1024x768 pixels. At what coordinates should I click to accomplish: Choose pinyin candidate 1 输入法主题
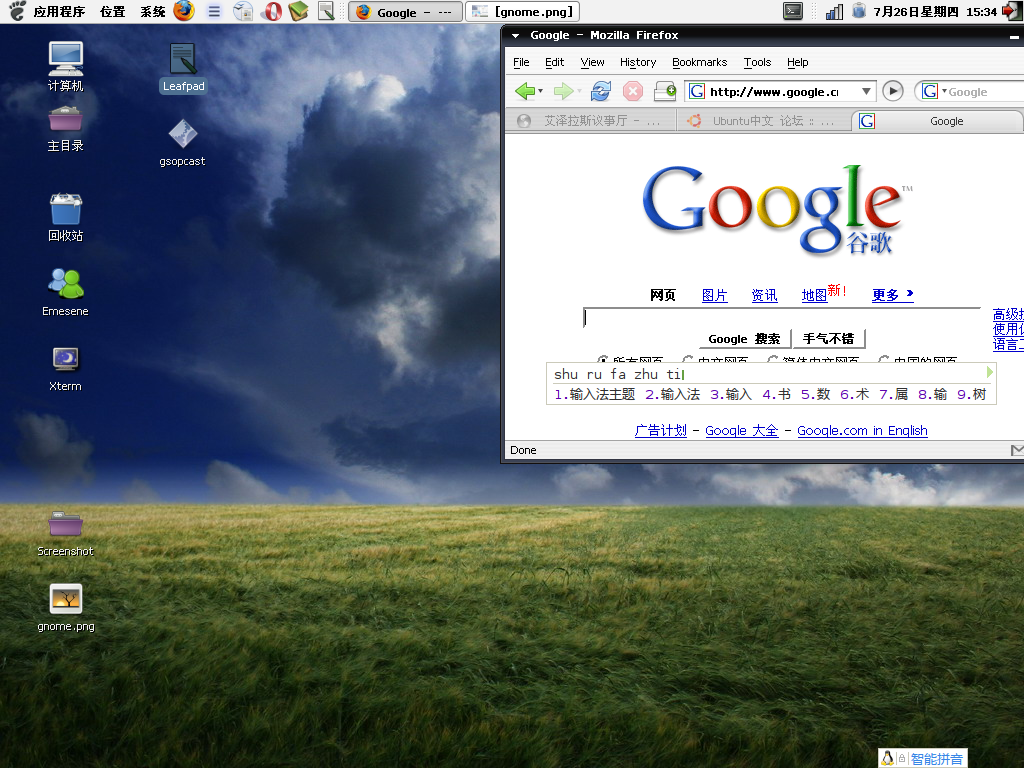pyautogui.click(x=594, y=394)
